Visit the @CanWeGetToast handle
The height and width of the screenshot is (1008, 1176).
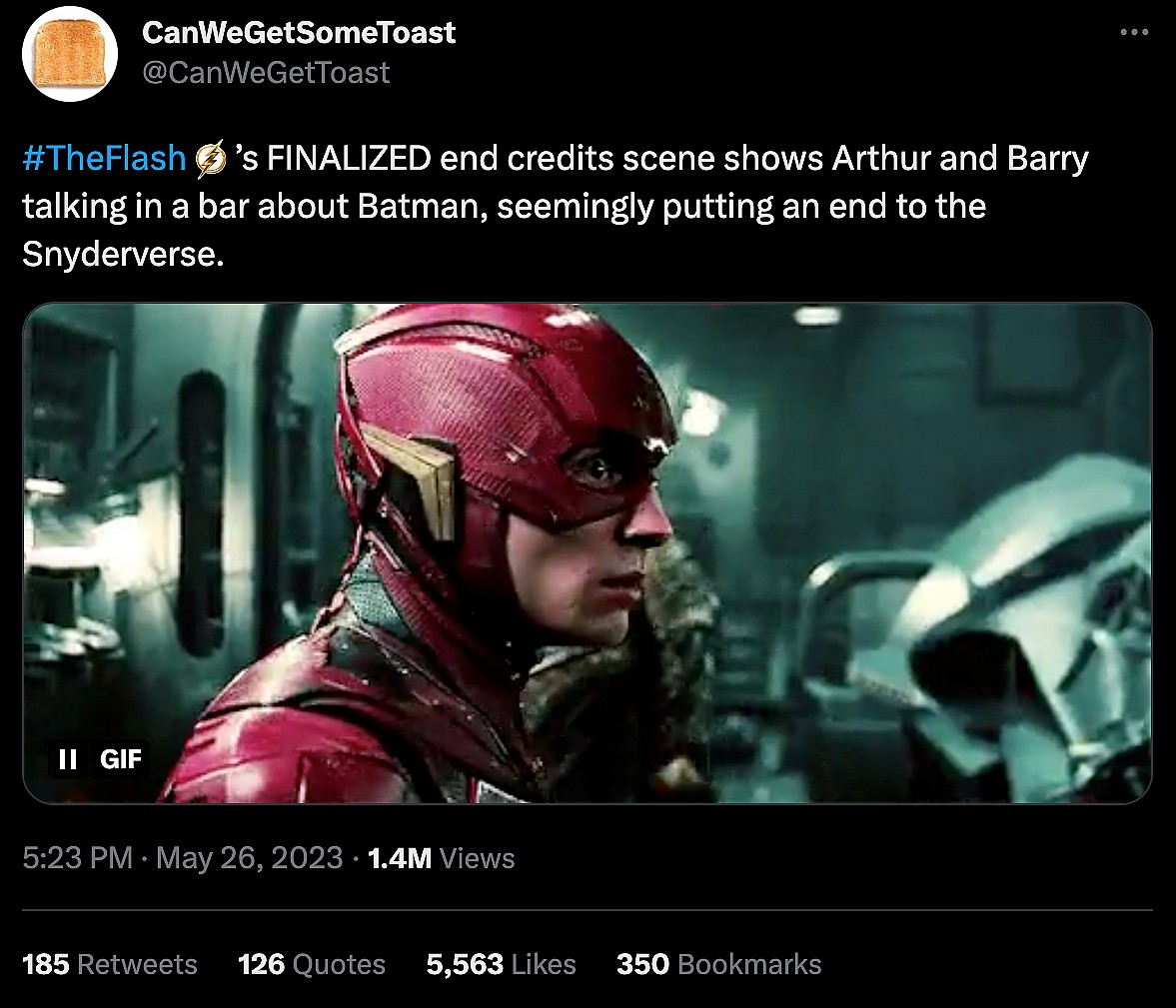[x=266, y=73]
